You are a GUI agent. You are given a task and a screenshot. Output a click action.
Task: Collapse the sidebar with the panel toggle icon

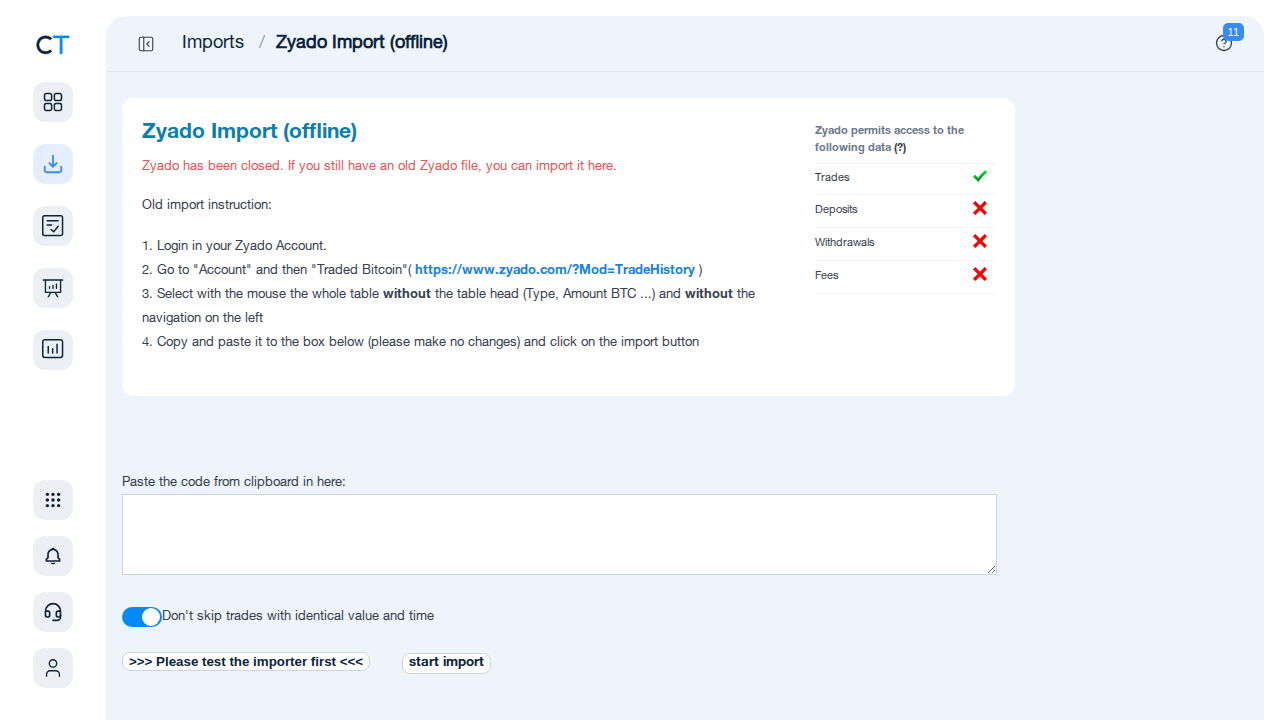(146, 43)
